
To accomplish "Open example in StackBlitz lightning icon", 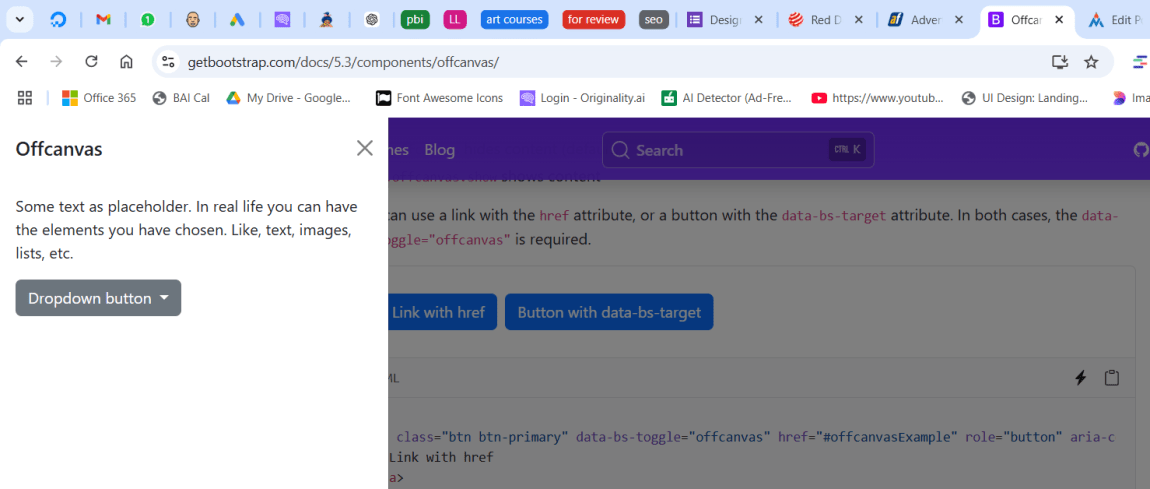I will click(1080, 378).
